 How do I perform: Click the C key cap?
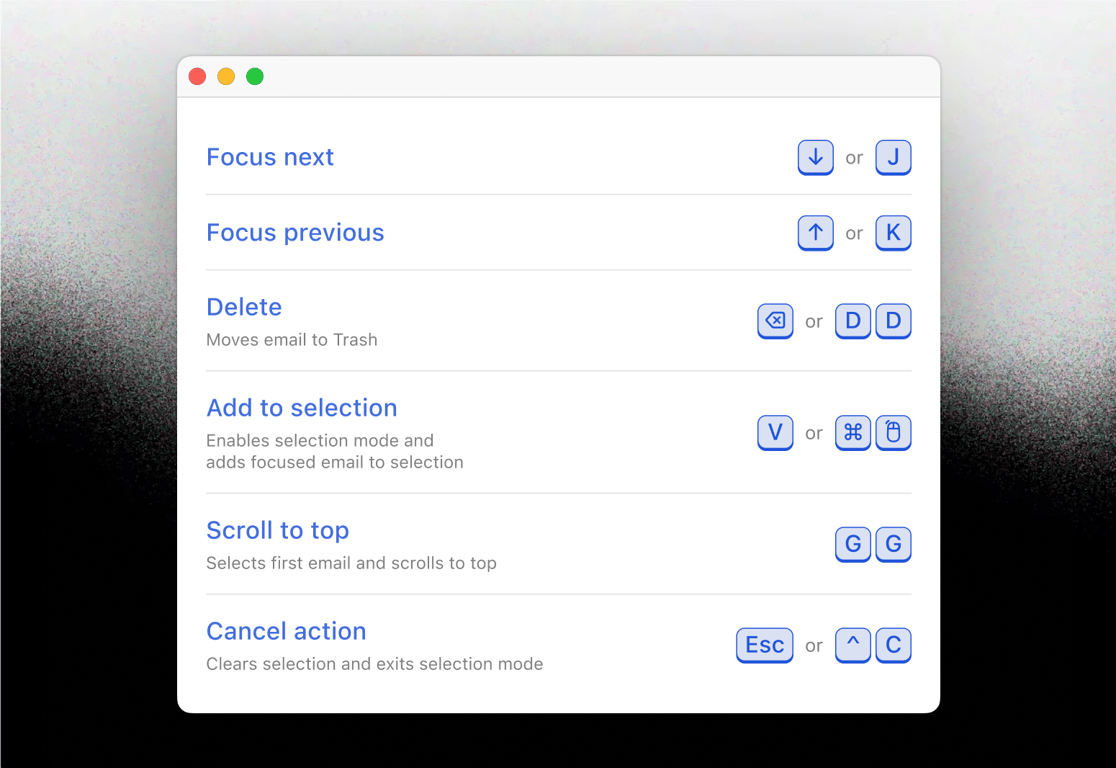coord(893,645)
